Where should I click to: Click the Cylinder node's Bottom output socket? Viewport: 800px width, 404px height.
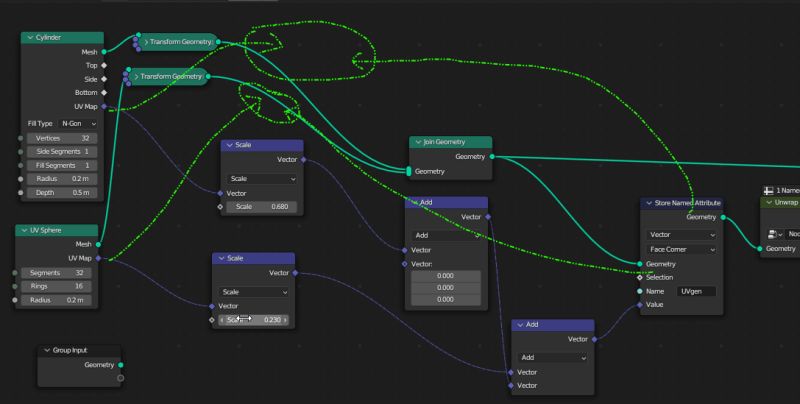click(104, 92)
